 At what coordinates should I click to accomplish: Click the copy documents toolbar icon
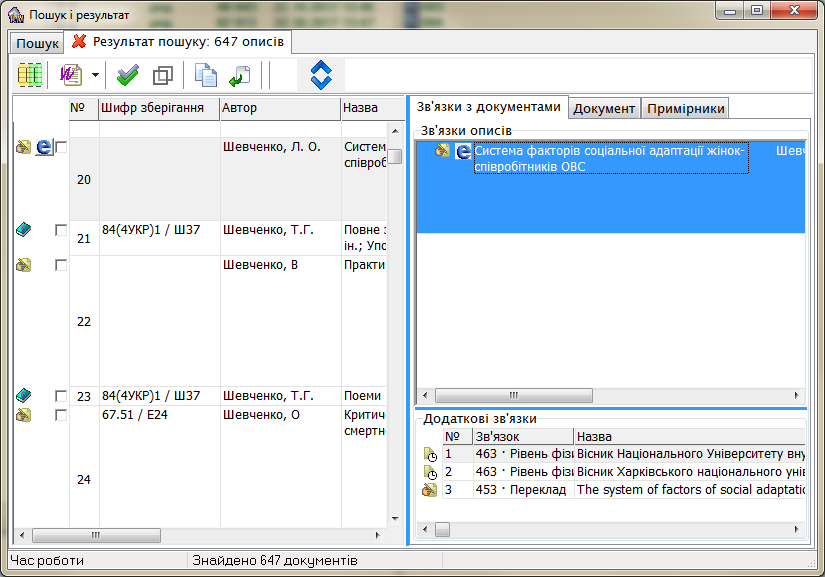coord(205,75)
